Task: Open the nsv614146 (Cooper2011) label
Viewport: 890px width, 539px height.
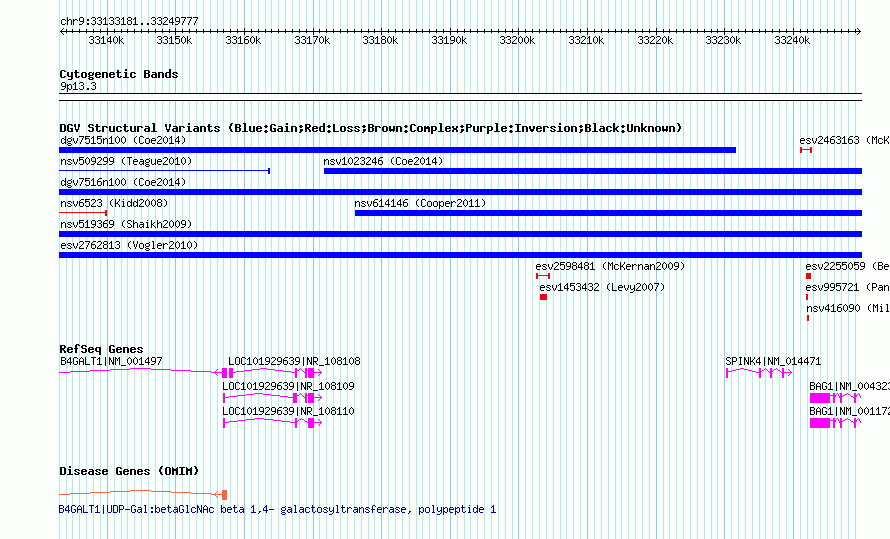Action: click(x=420, y=203)
